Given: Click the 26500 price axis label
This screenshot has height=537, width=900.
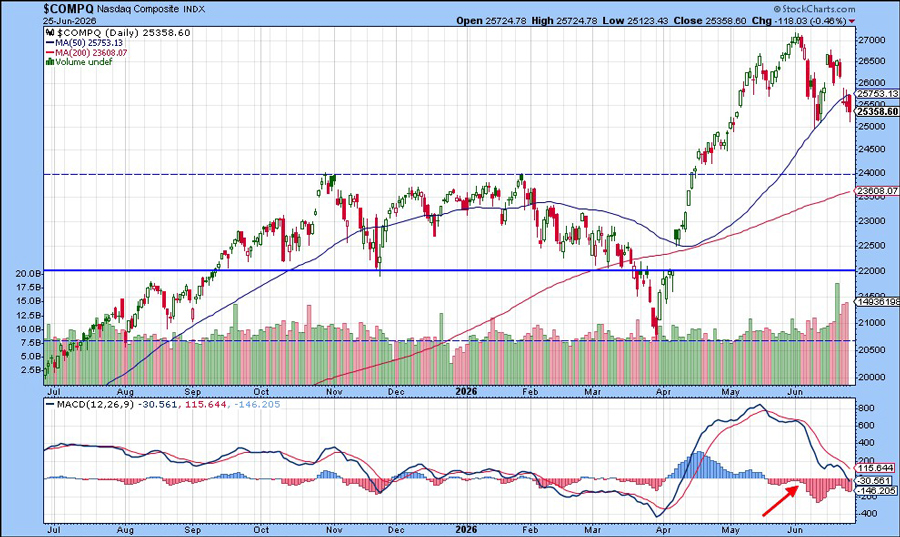Looking at the screenshot, I should tap(871, 61).
